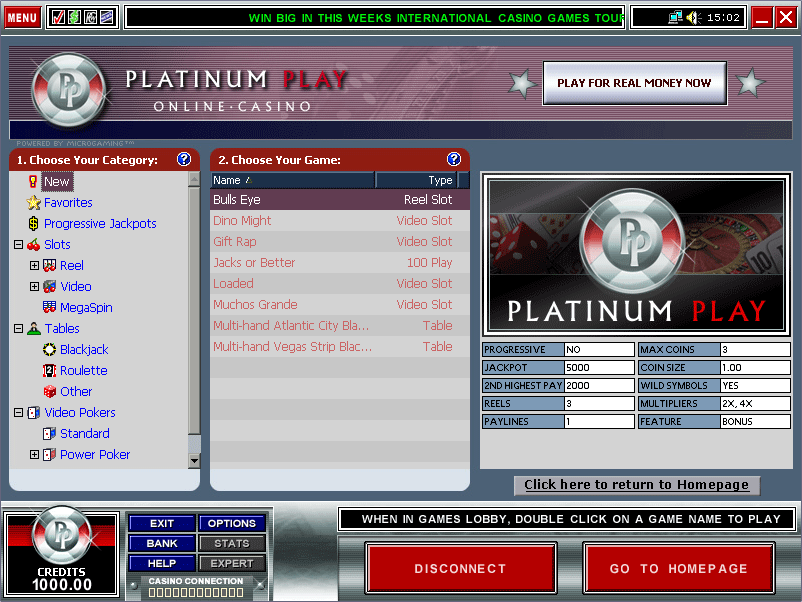
Task: Click the New category exclamation icon
Action: tap(33, 181)
